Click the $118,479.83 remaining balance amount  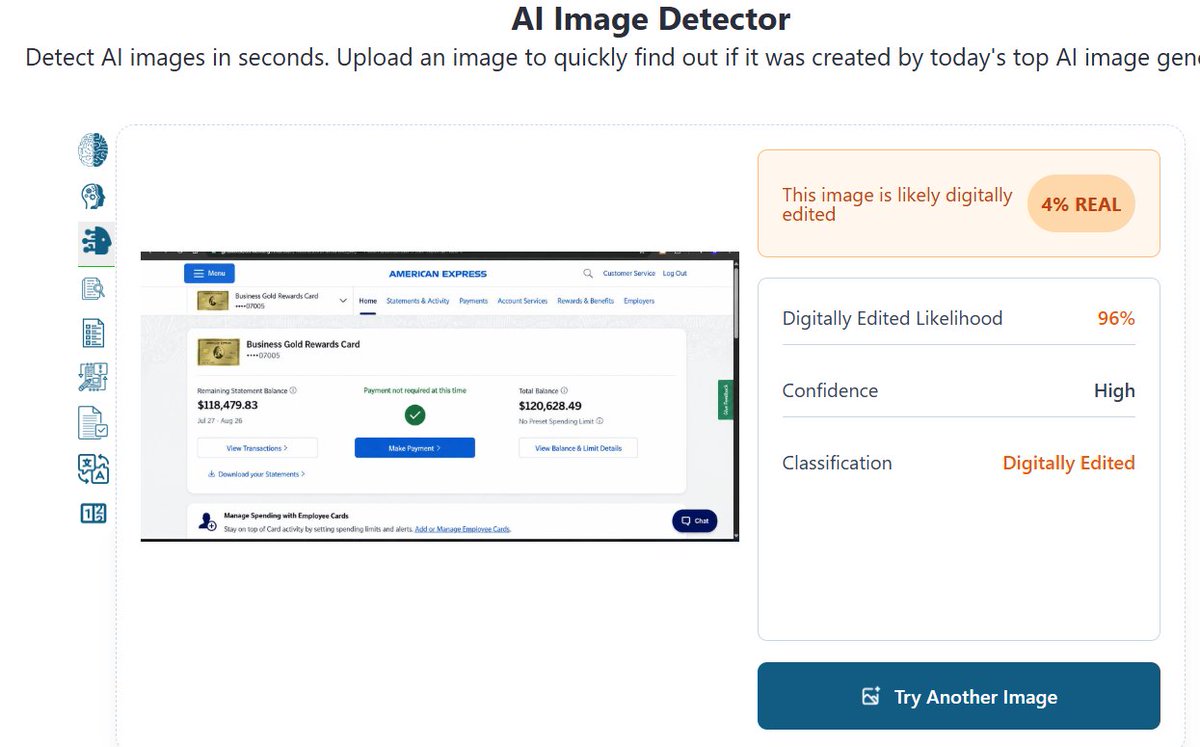coord(228,405)
